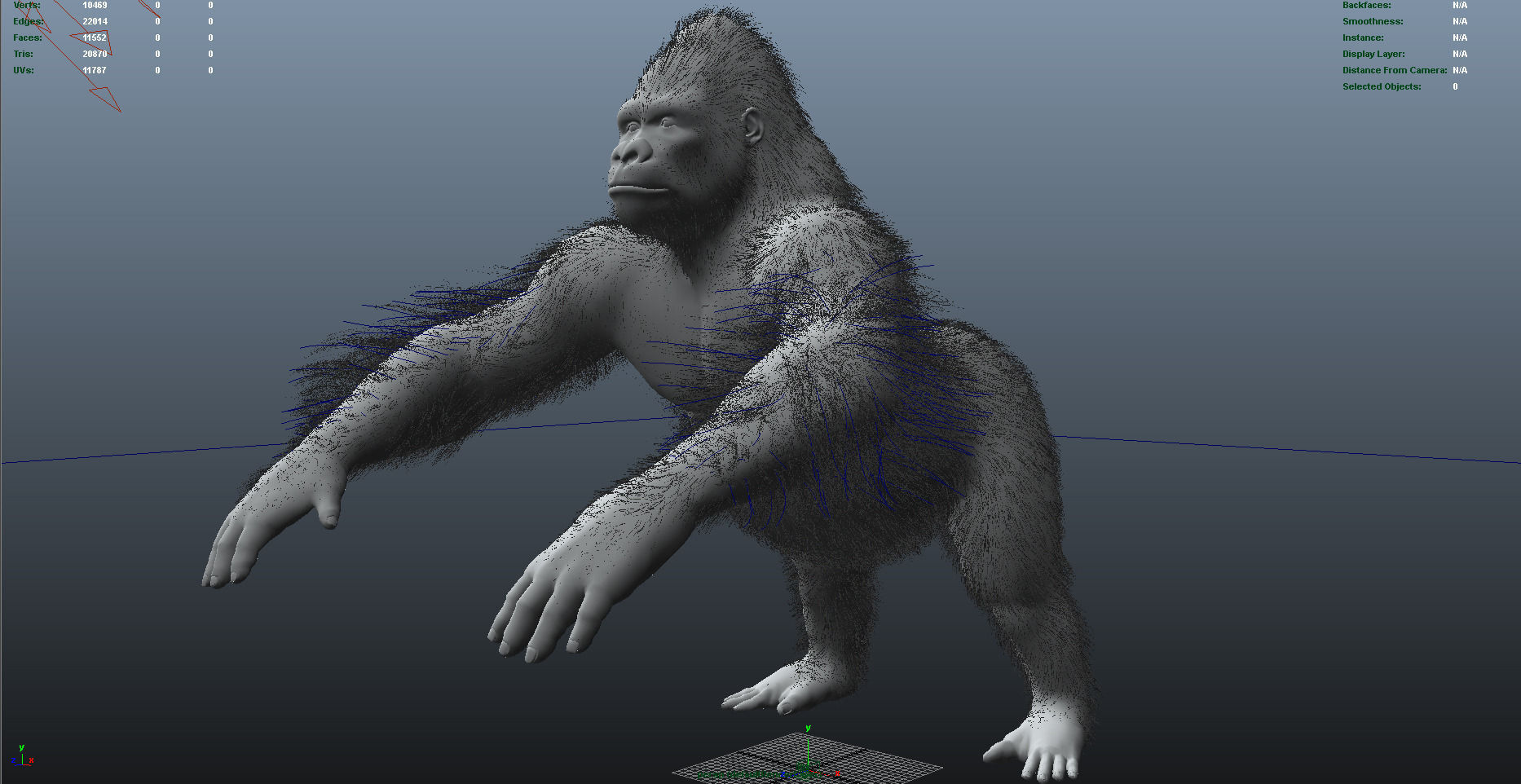Click the "Backfaces:" HUD label
This screenshot has height=784, width=1521.
pyautogui.click(x=1367, y=5)
